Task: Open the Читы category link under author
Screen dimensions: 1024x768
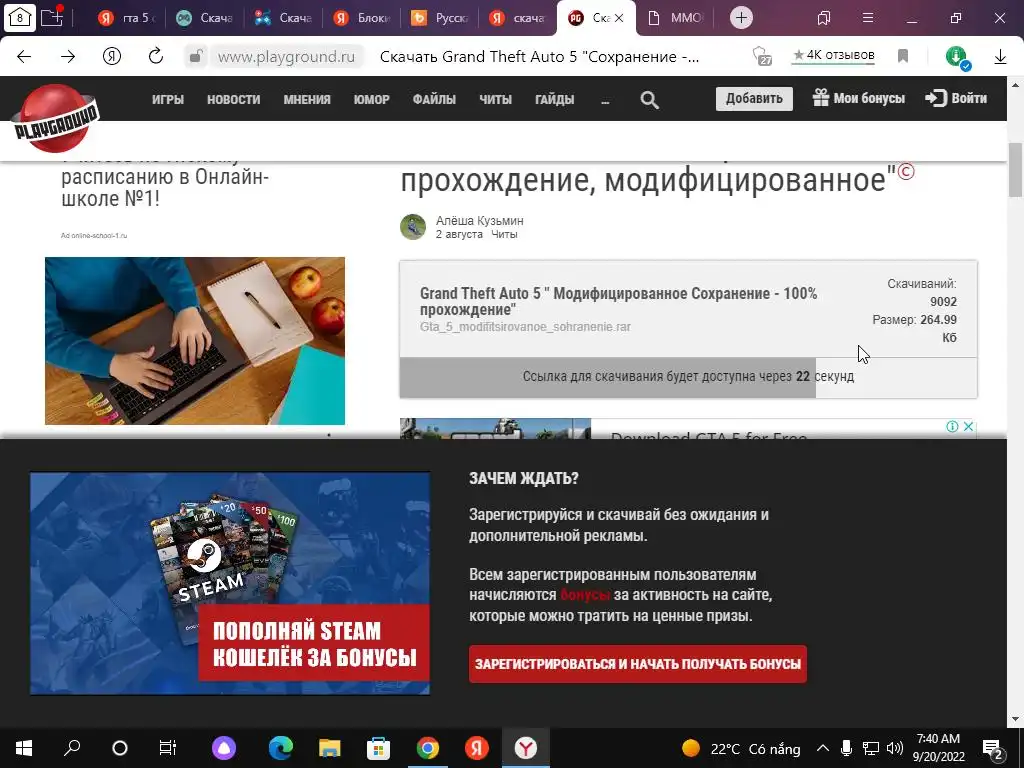Action: click(504, 234)
